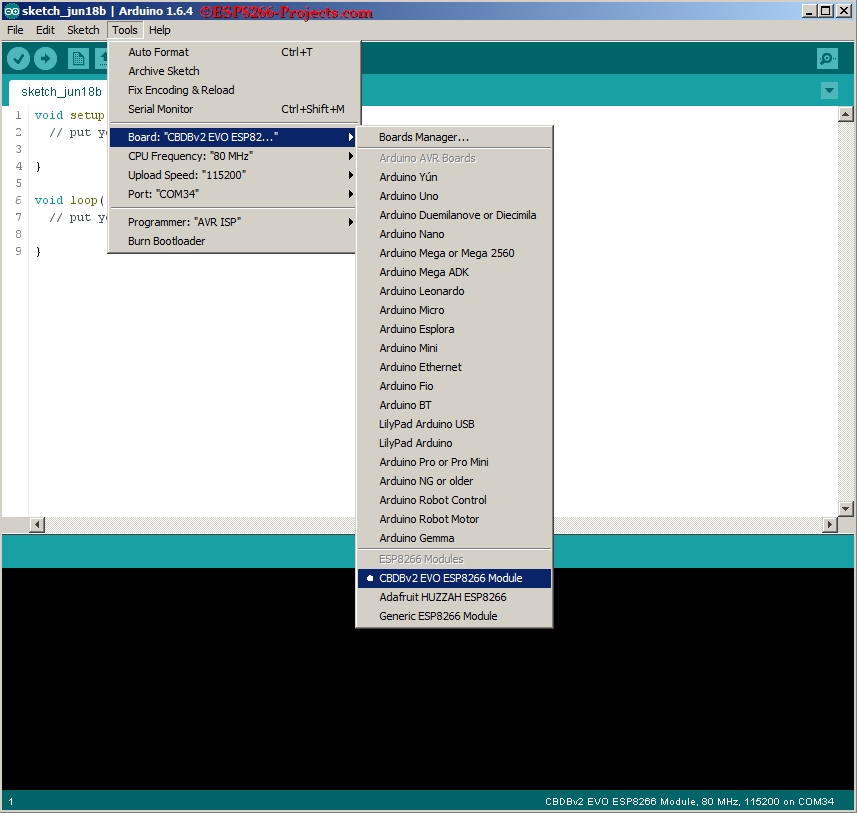
Task: Select LilyPad Arduino board
Action: tap(454, 443)
